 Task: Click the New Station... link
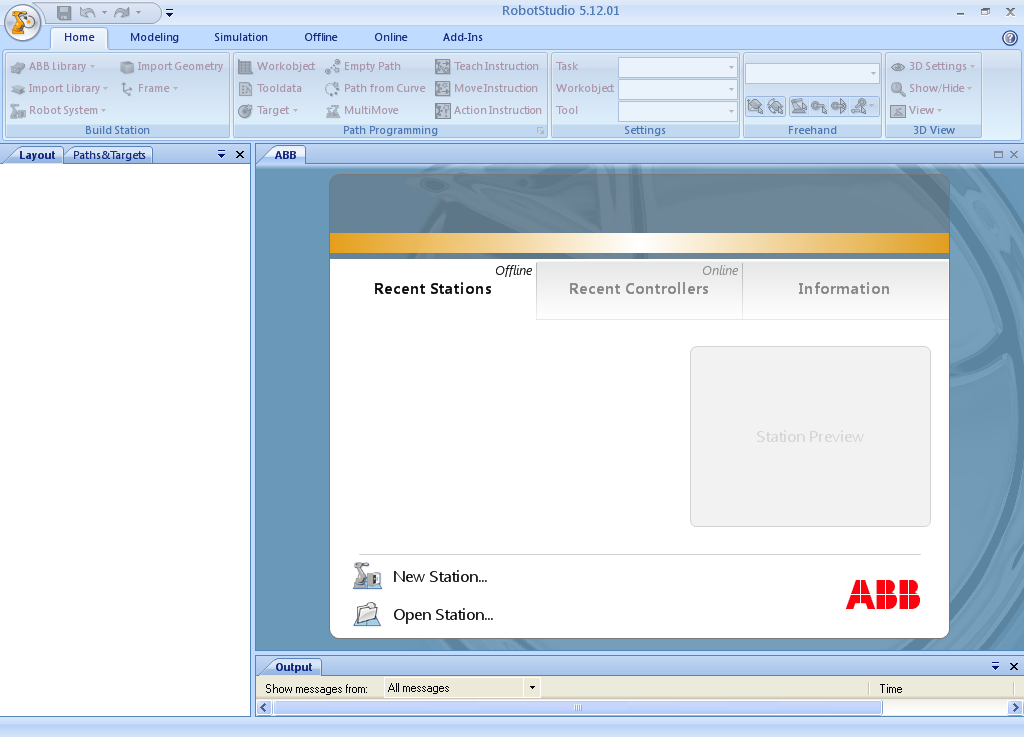[440, 577]
